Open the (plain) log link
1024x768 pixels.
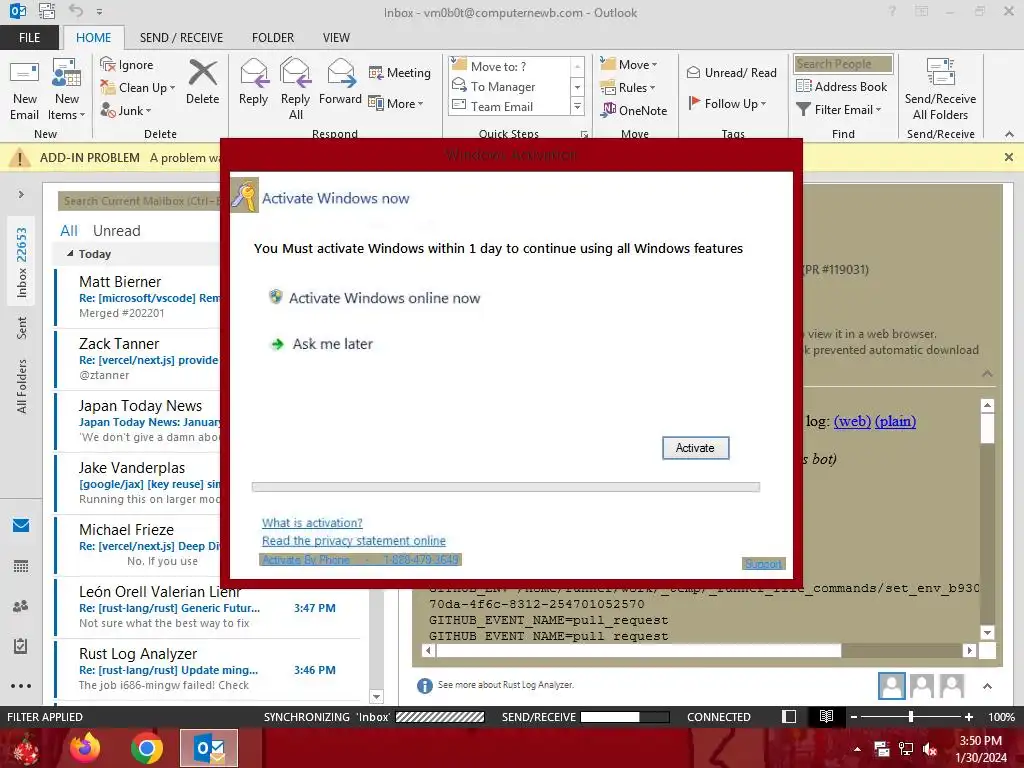click(895, 421)
